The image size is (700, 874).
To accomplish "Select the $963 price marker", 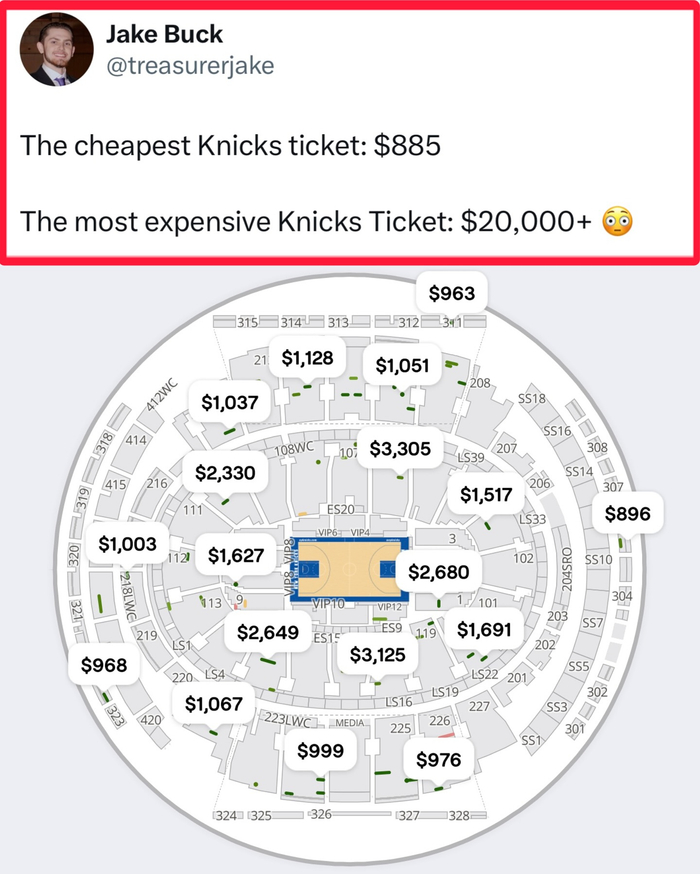I will click(x=451, y=293).
